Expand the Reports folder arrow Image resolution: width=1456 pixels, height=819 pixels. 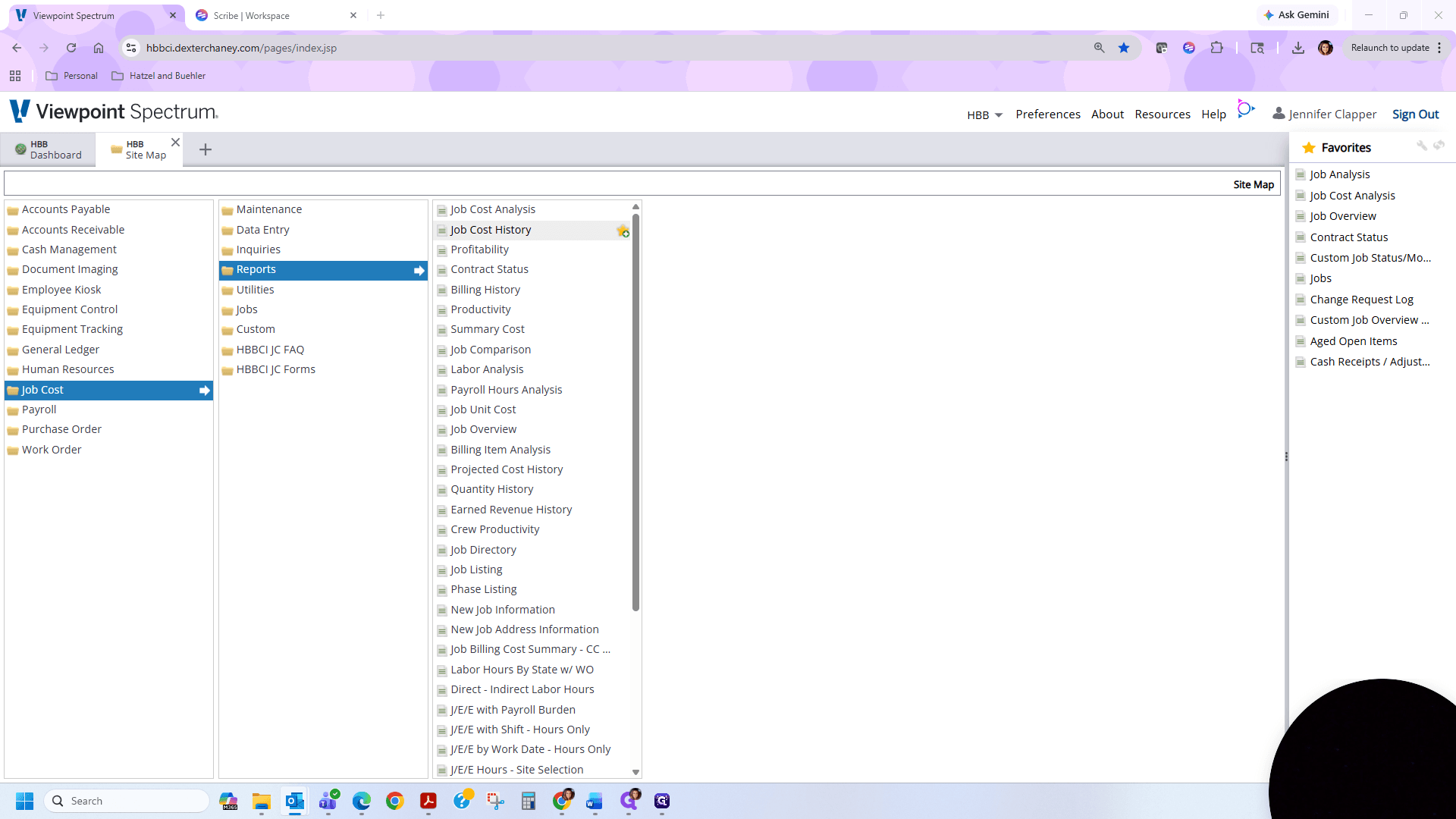pos(419,271)
